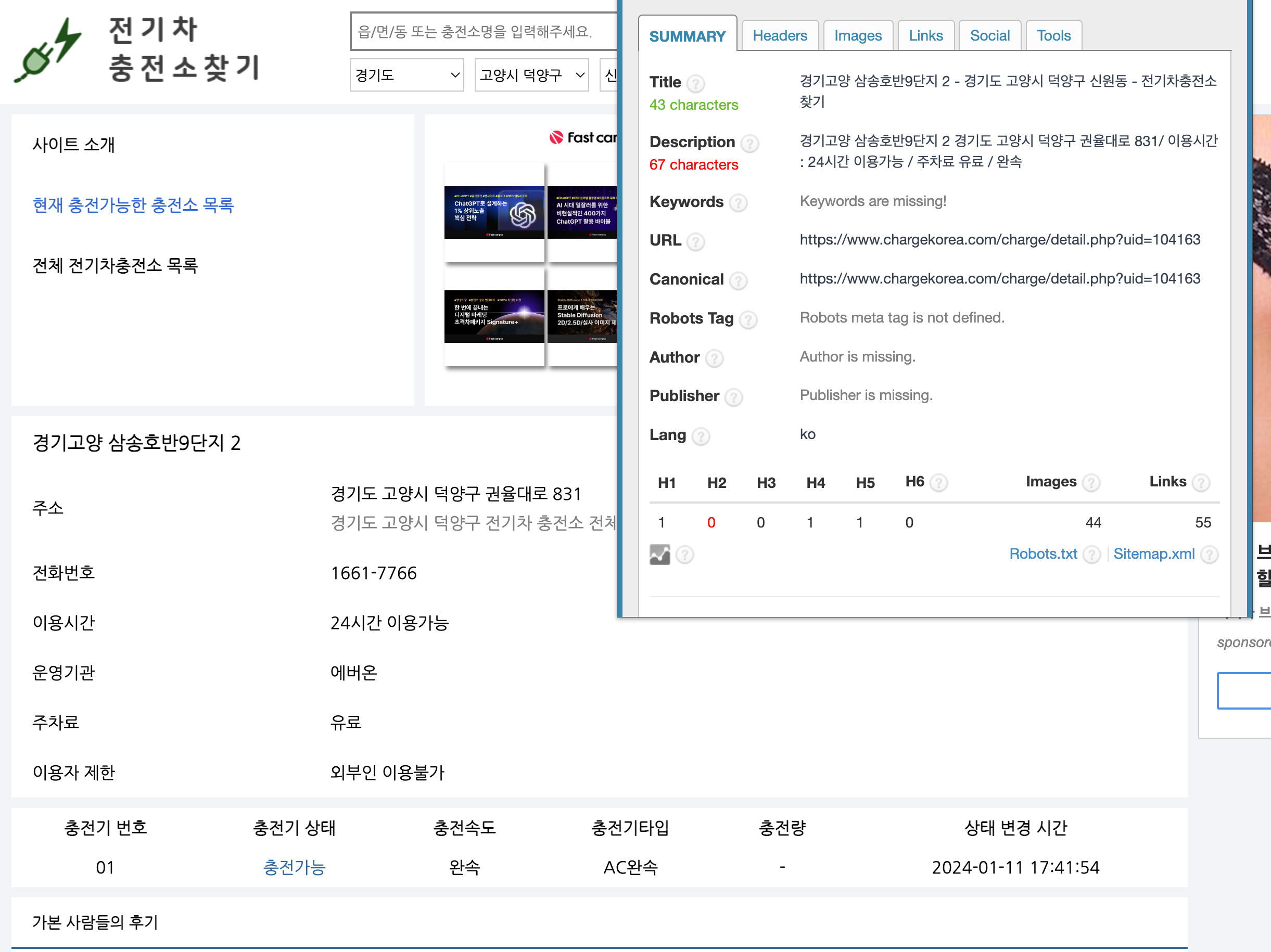Click 사이트 소개 link

tap(73, 144)
